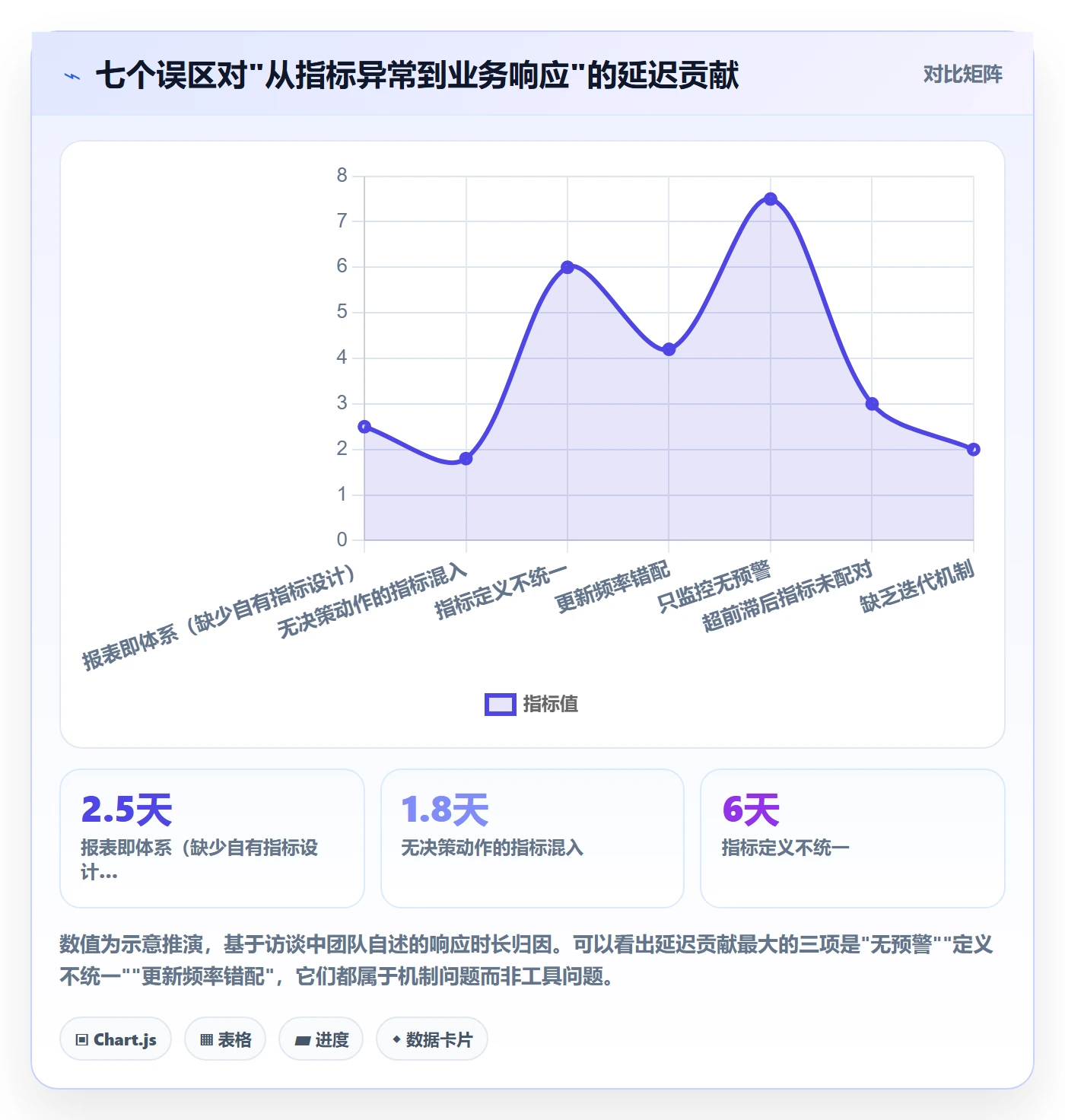The width and height of the screenshot is (1065, 1120).
Task: Click the 指标值 legend label
Action: pos(551,705)
